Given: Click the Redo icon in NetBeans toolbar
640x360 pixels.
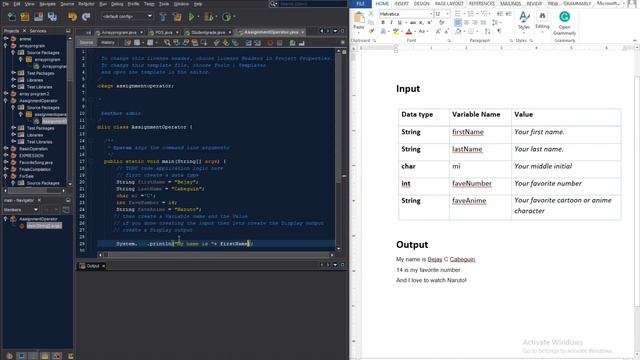Looking at the screenshot, I should (86, 17).
